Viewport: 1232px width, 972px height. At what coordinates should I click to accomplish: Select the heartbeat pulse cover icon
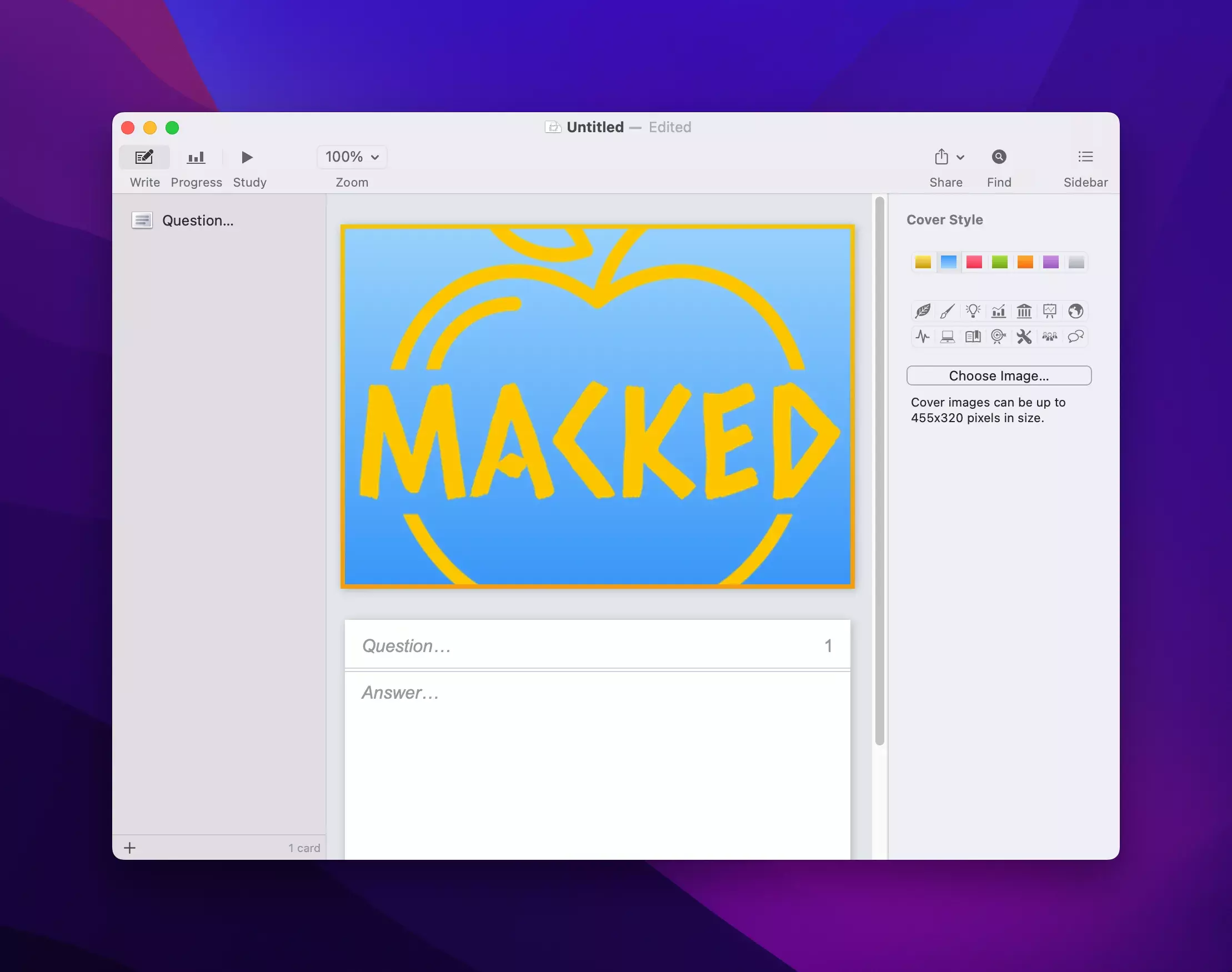(923, 337)
